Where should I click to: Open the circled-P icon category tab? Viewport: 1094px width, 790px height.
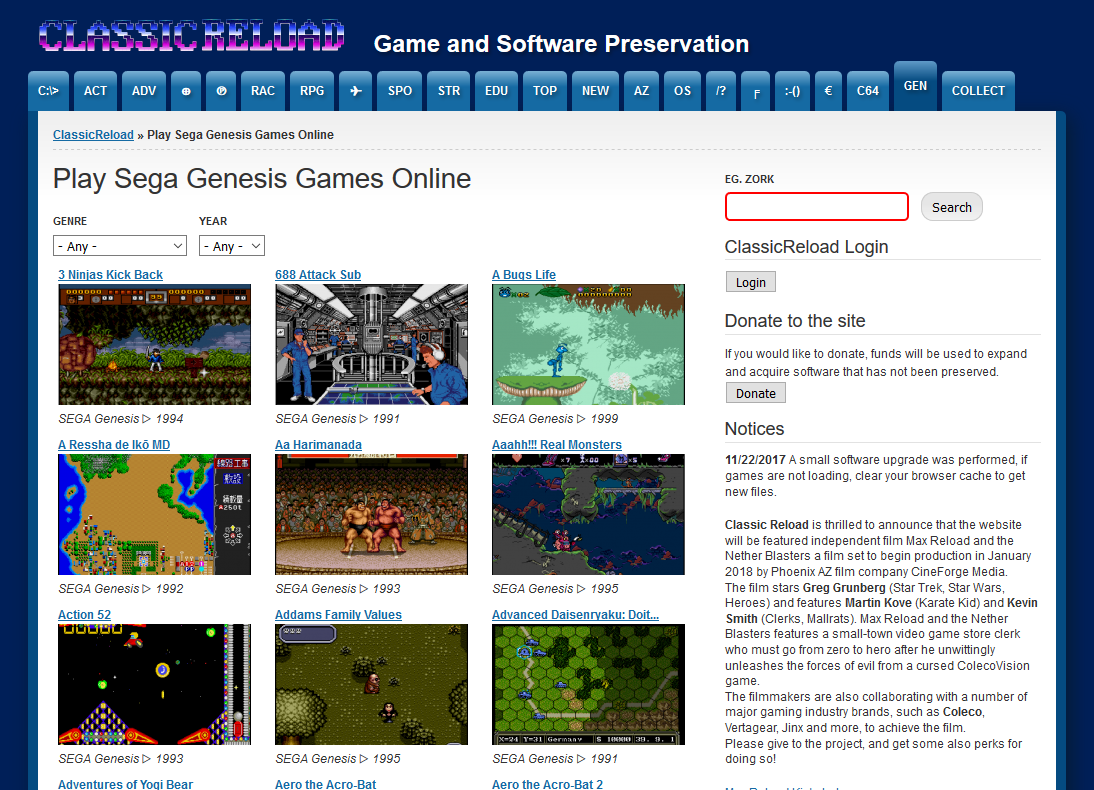pyautogui.click(x=221, y=90)
